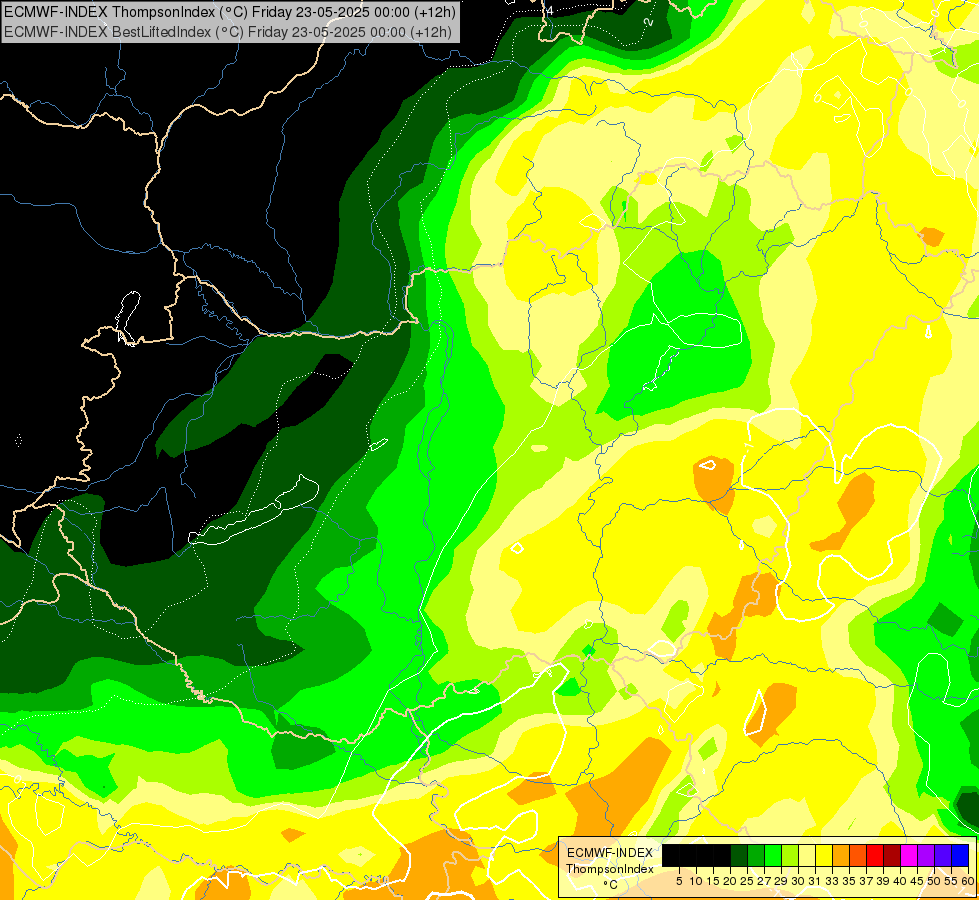Click the legend tick value 30

tap(798, 881)
